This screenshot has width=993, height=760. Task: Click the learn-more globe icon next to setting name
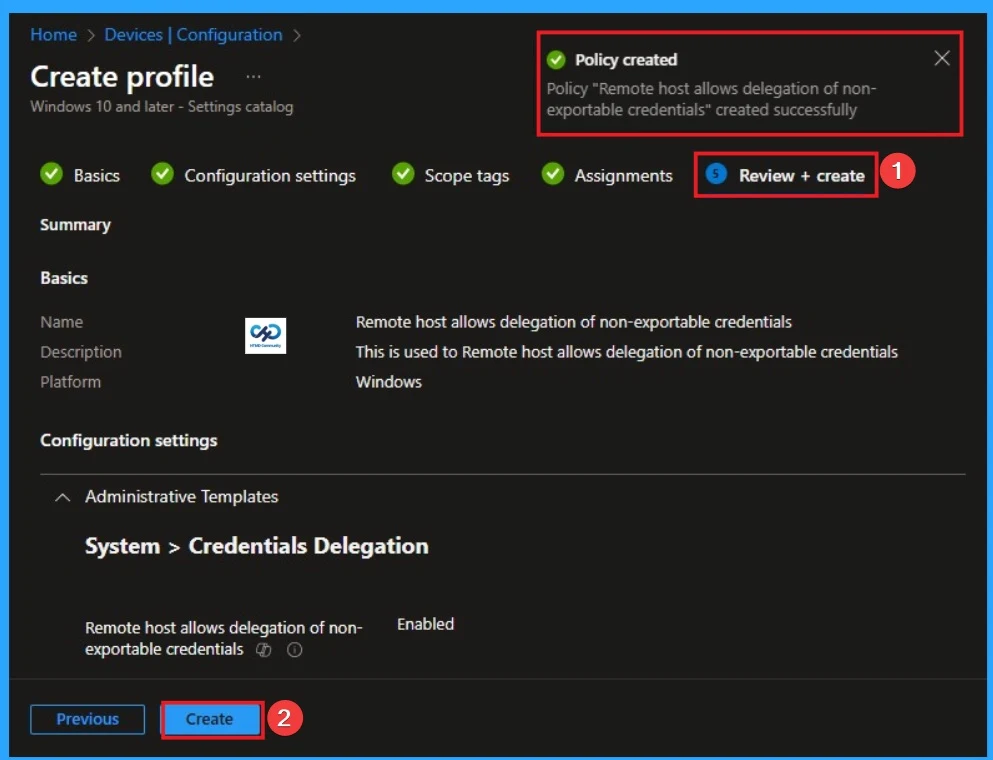pos(263,650)
